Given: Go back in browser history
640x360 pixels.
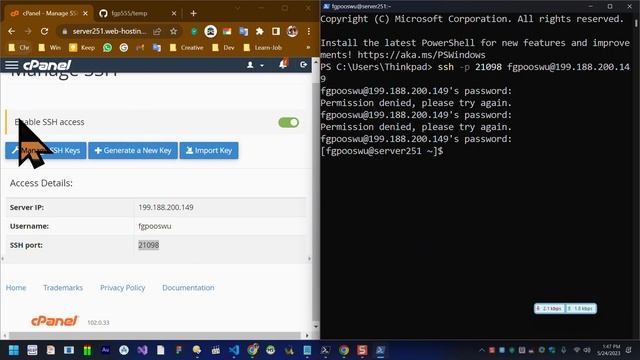Looking at the screenshot, I should (11, 31).
